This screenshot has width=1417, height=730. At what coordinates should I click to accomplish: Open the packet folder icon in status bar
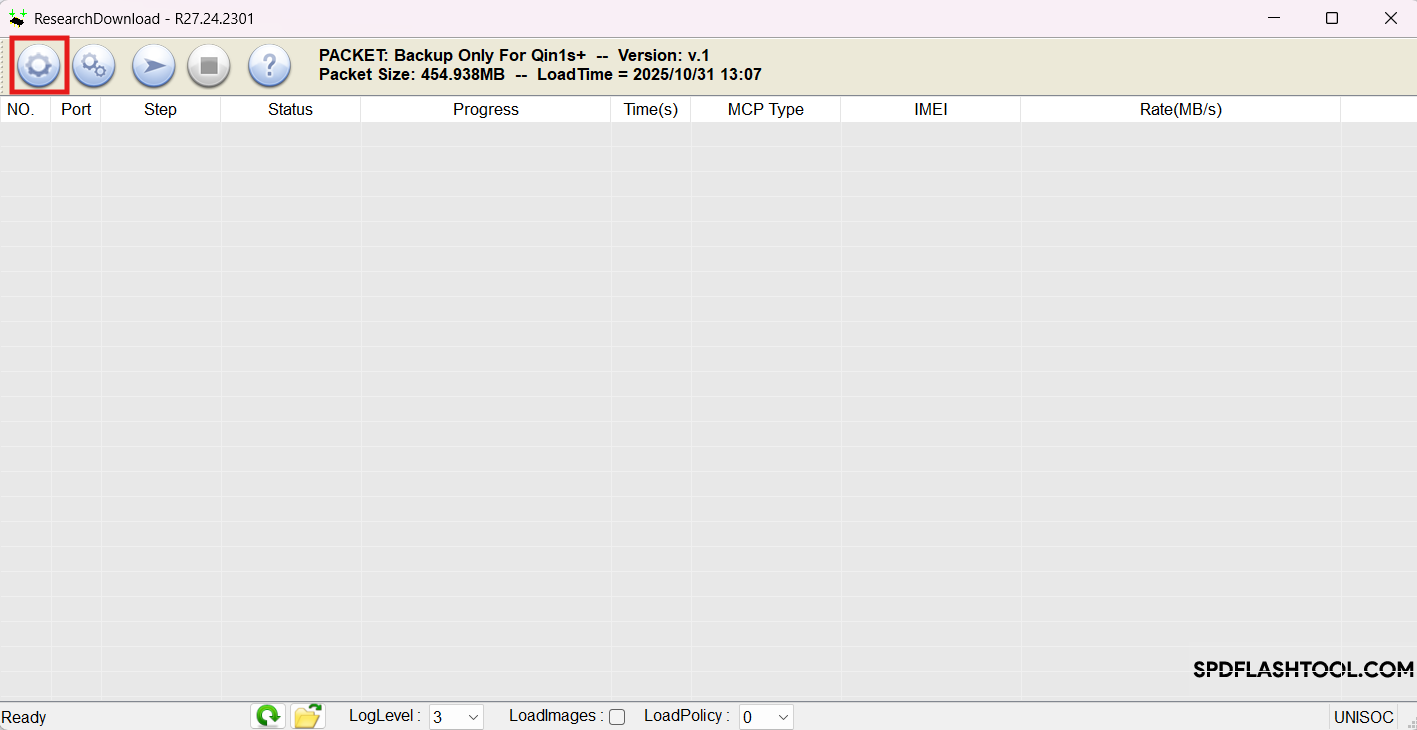pos(308,716)
